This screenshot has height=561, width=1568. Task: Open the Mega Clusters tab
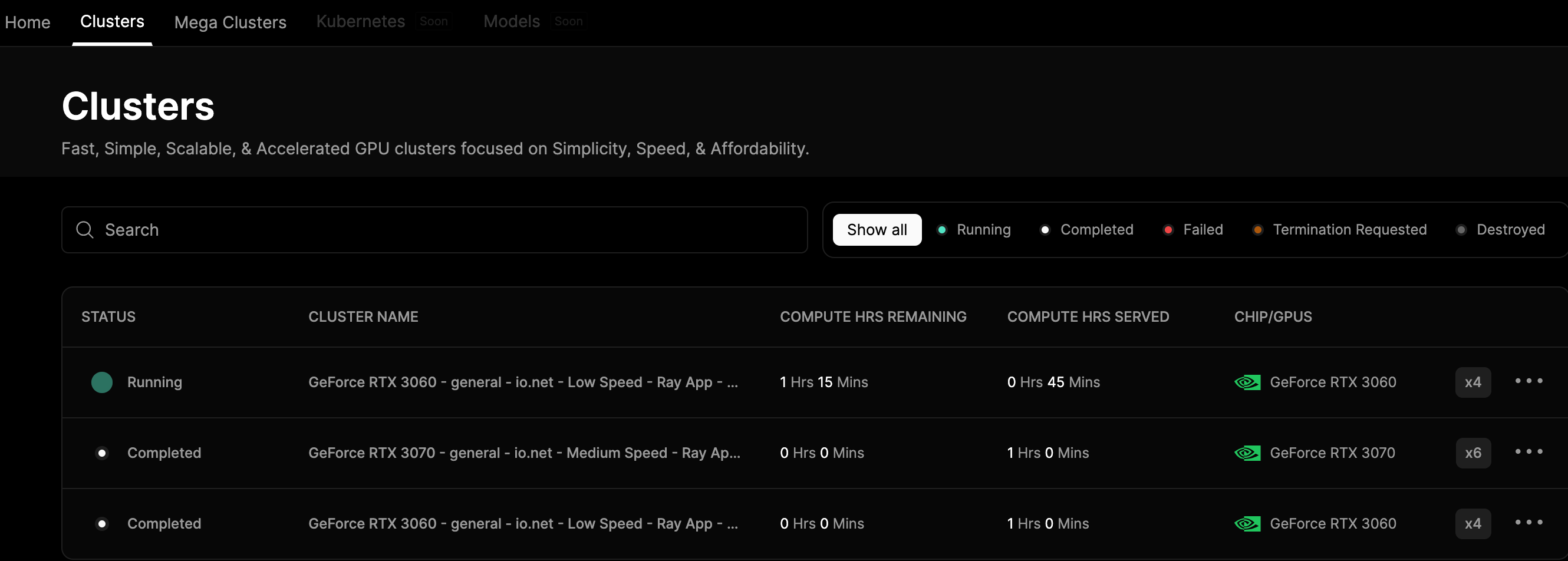pos(230,22)
